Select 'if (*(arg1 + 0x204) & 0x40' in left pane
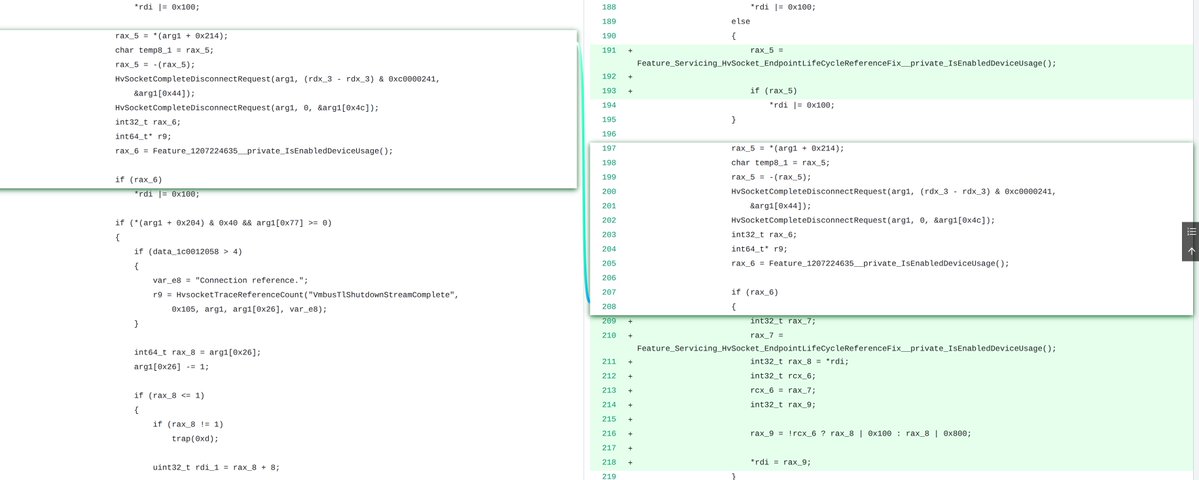The width and height of the screenshot is (1199, 480). click(177, 223)
